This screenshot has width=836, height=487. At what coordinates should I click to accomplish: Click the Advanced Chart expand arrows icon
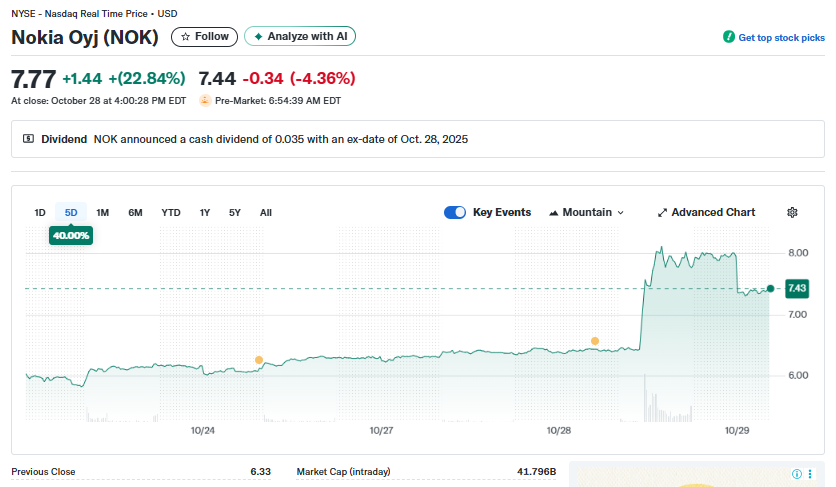tap(662, 213)
